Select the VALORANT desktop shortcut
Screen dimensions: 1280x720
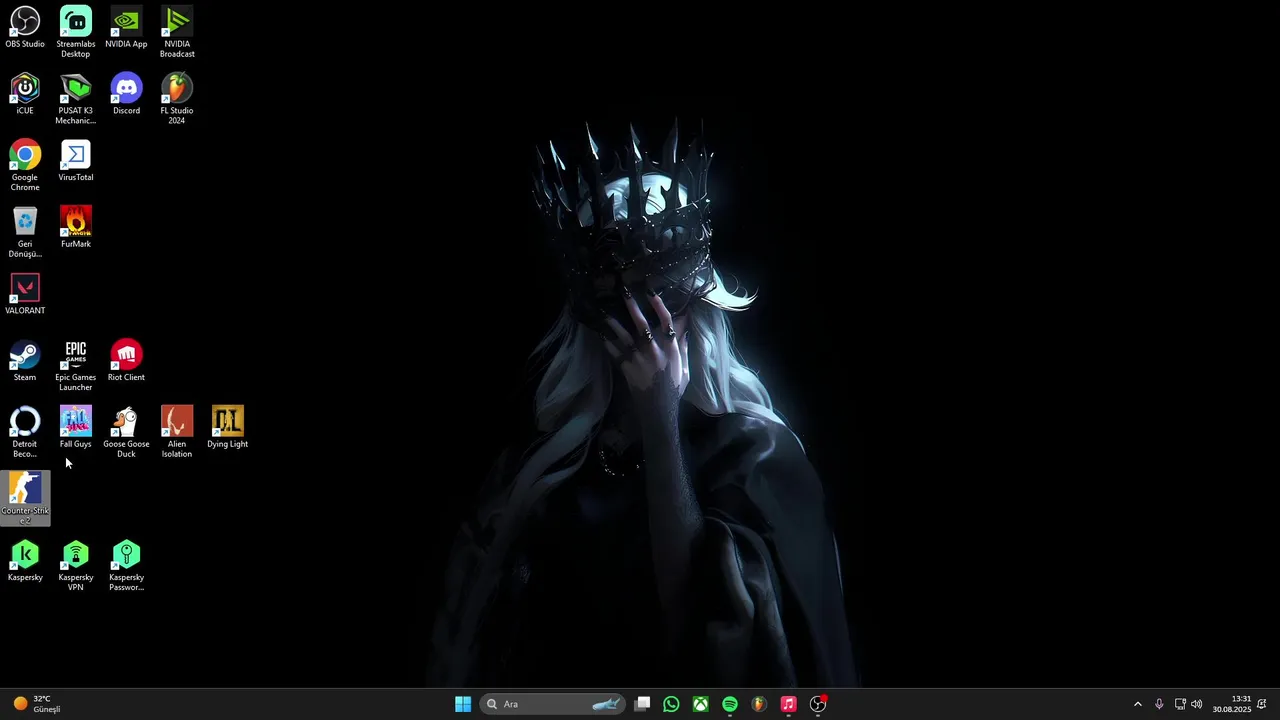[x=25, y=294]
